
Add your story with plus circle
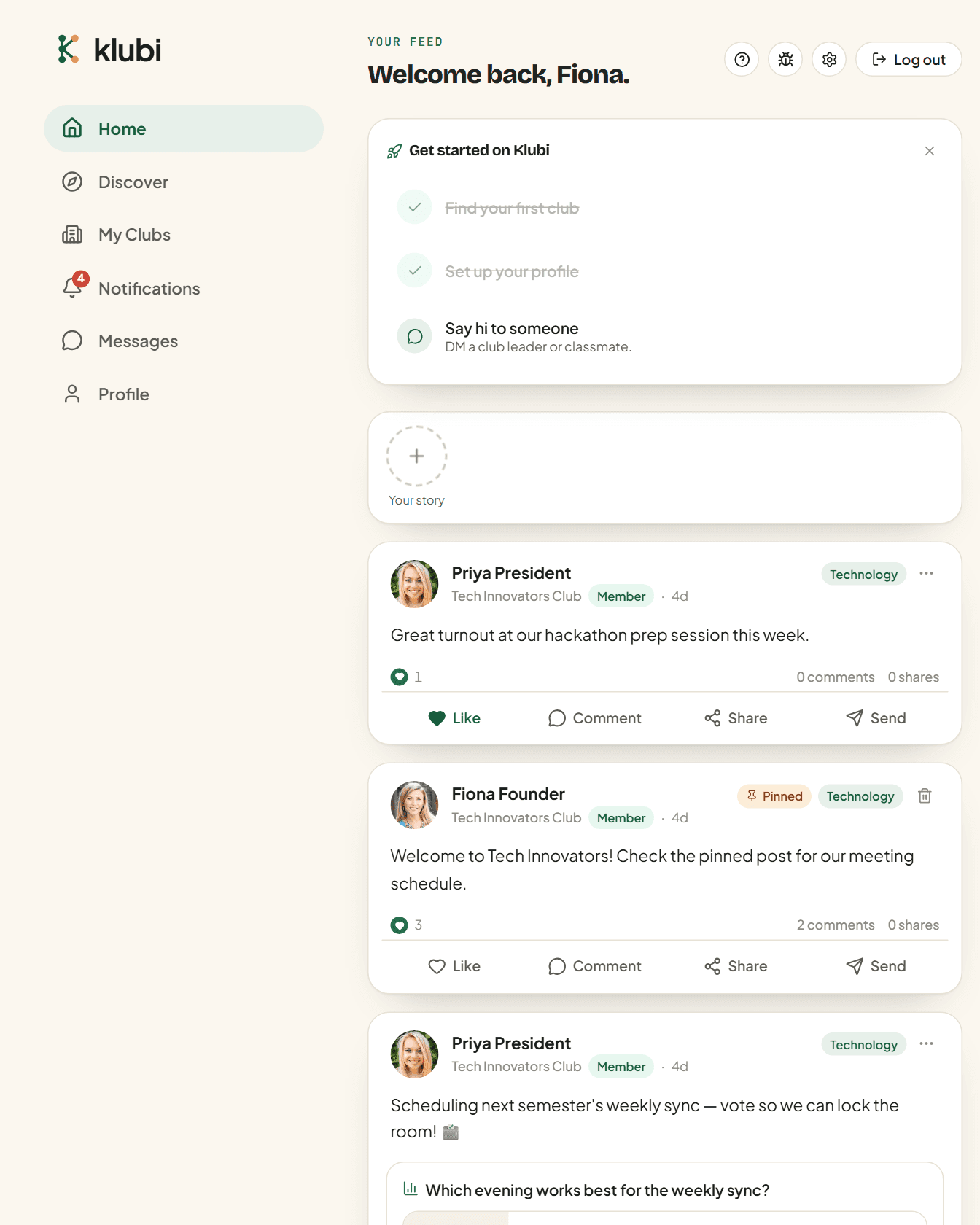pos(416,456)
